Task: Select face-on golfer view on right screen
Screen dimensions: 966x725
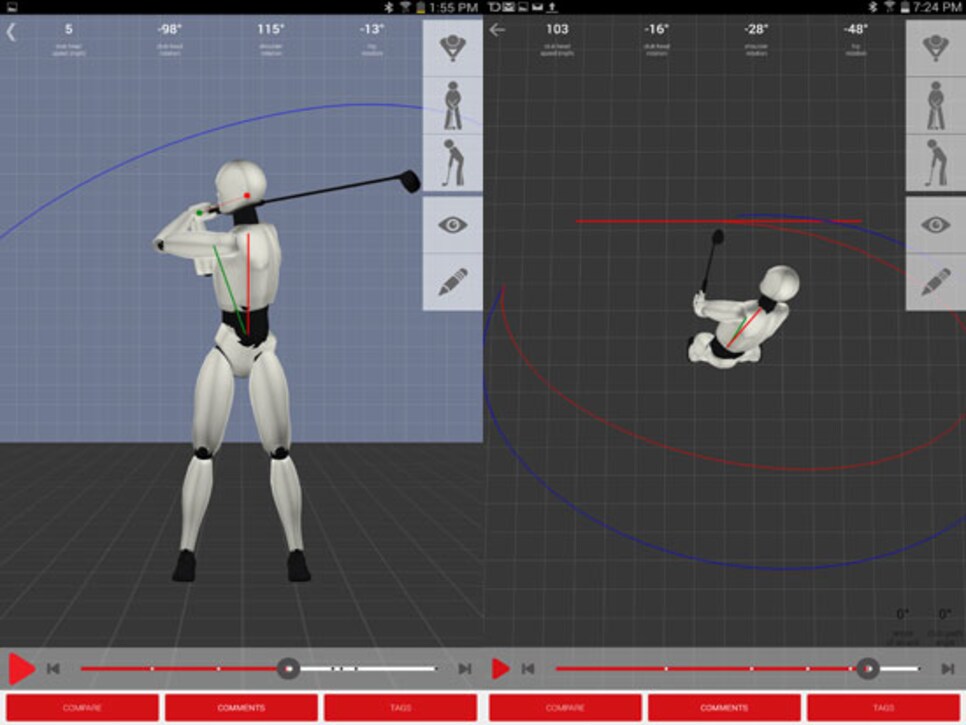Action: point(935,105)
